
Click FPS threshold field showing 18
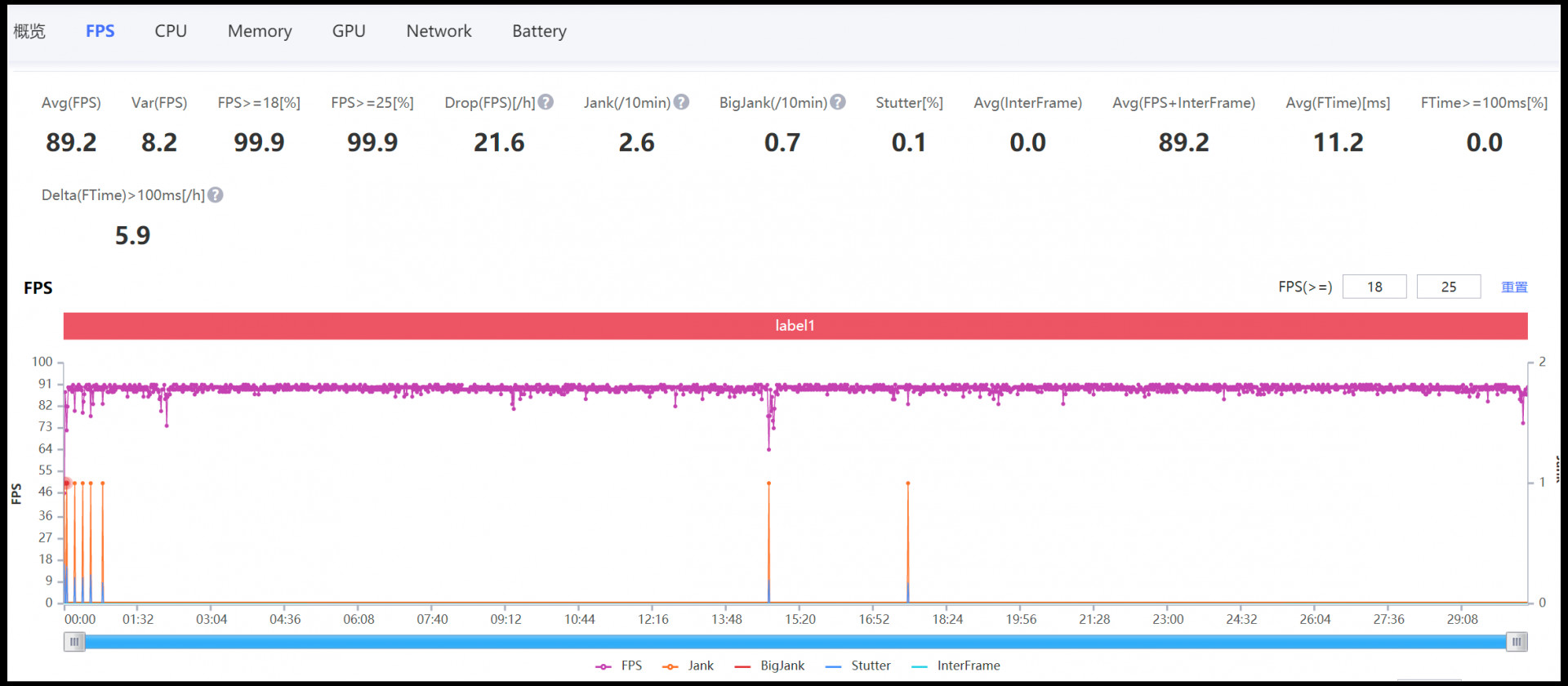click(x=1374, y=287)
